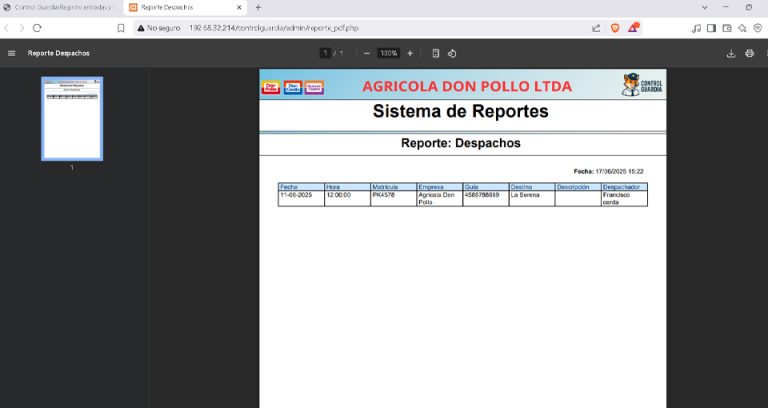Screen dimensions: 768x408
Task: Click the address bar URL
Action: click(x=274, y=28)
